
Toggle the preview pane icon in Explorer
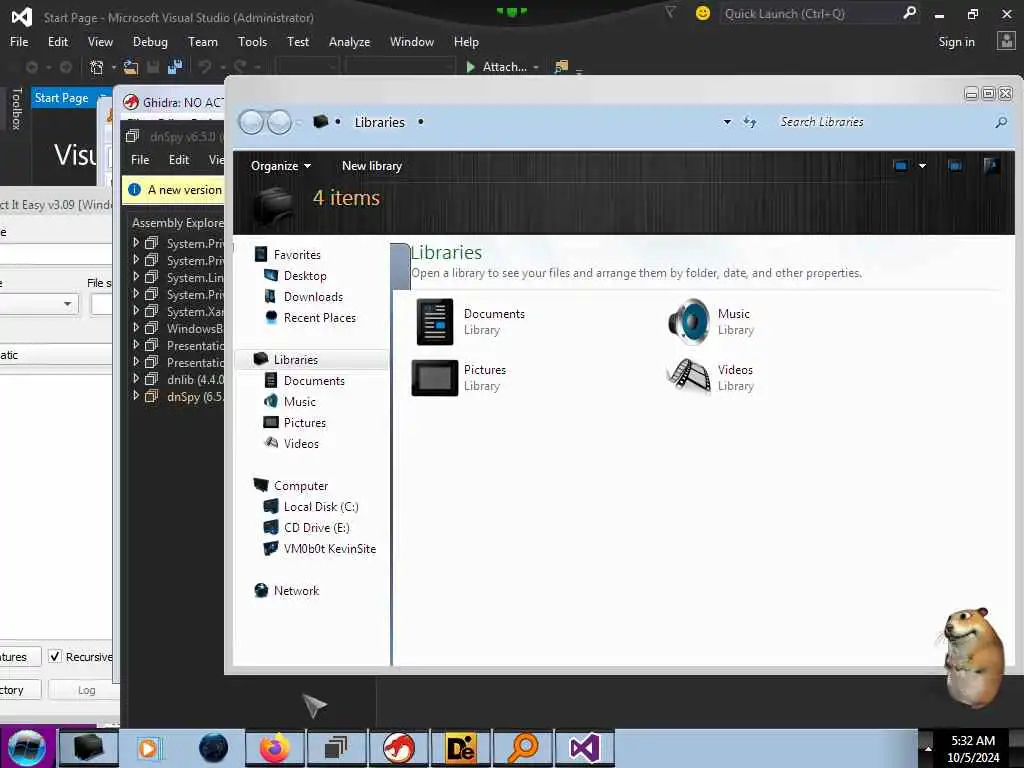coord(955,166)
